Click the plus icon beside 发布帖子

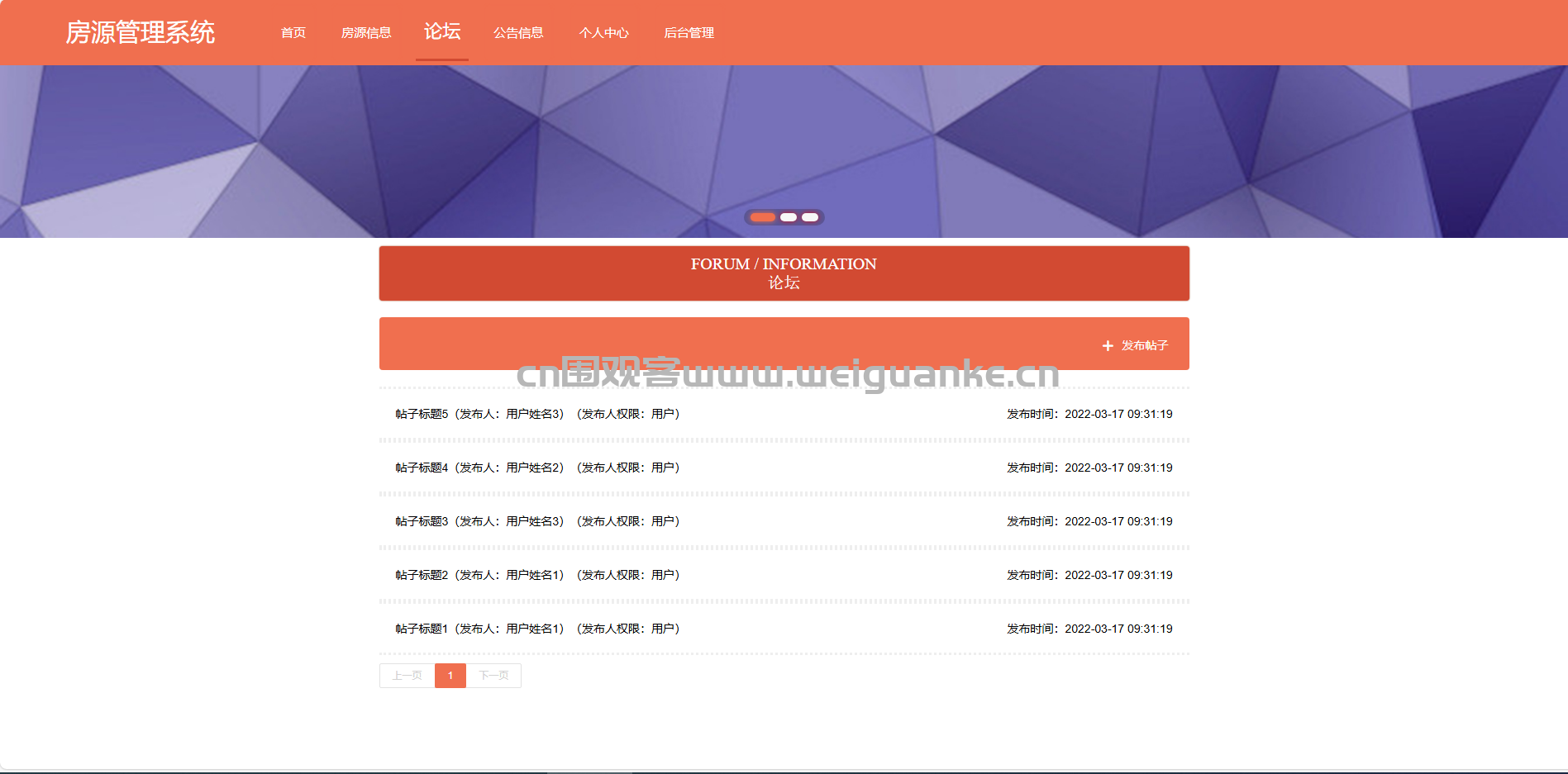click(x=1108, y=346)
